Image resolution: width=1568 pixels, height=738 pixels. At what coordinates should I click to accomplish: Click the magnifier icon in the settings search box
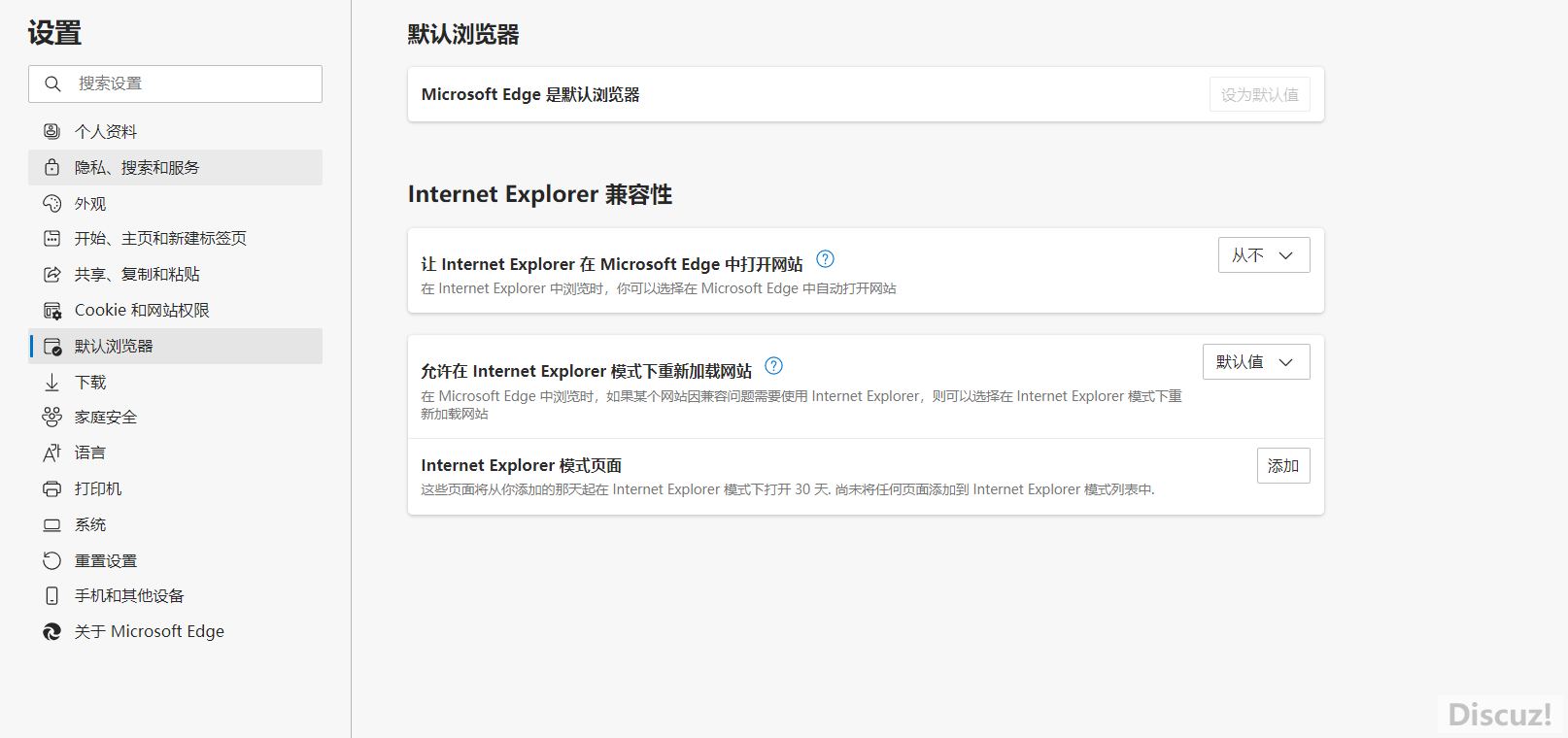click(53, 84)
